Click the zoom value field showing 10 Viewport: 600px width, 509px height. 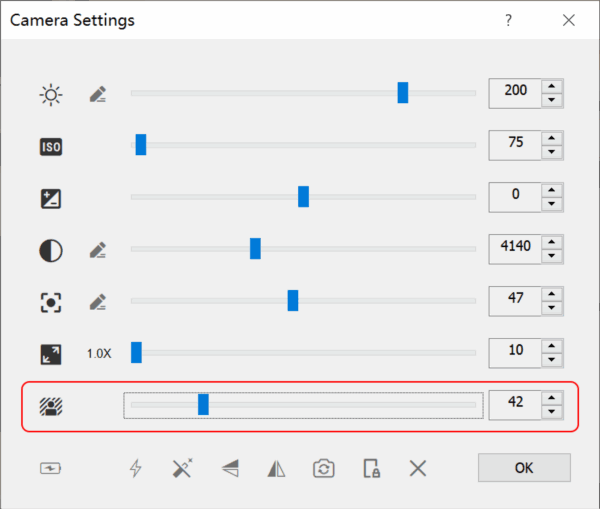515,351
